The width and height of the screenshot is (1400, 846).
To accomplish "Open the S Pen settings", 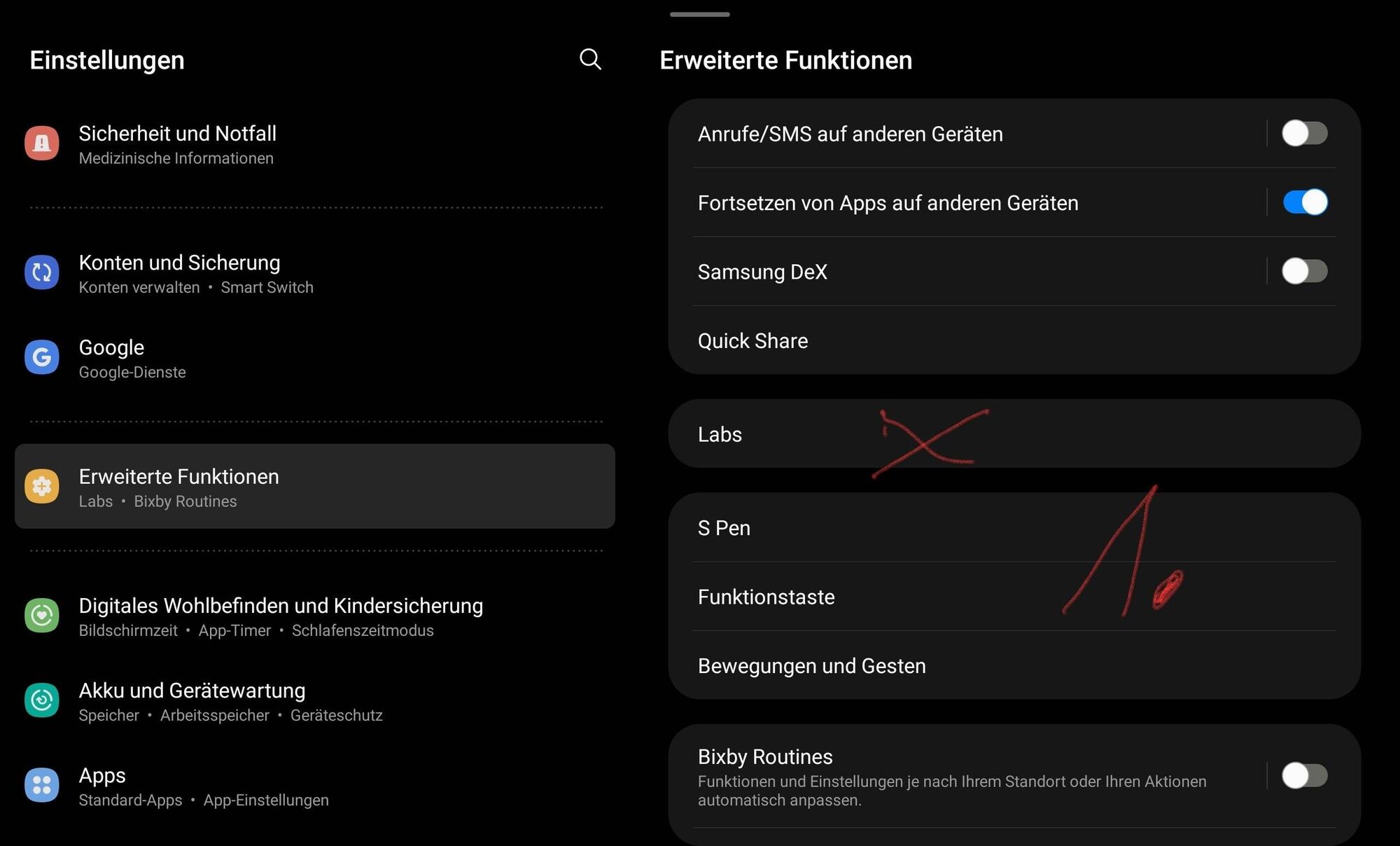I will tap(1014, 527).
